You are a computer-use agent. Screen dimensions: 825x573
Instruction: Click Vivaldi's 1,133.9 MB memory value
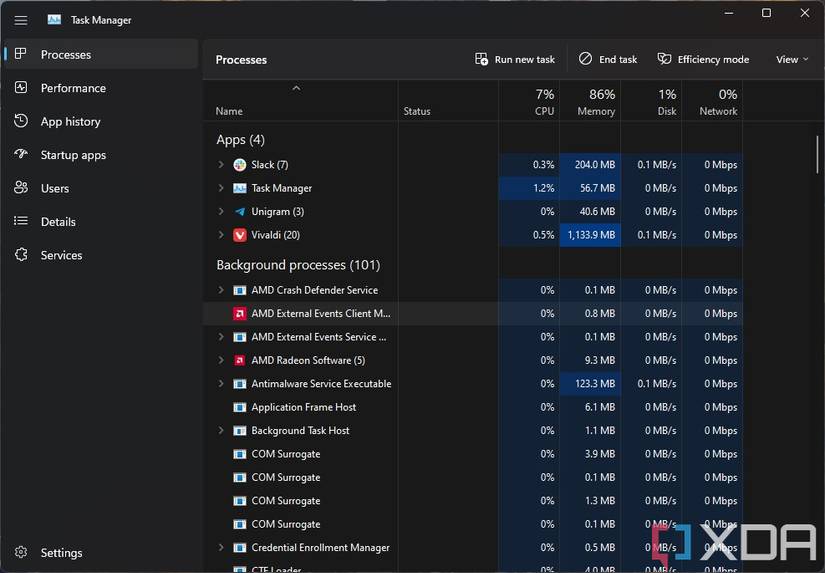(x=591, y=235)
